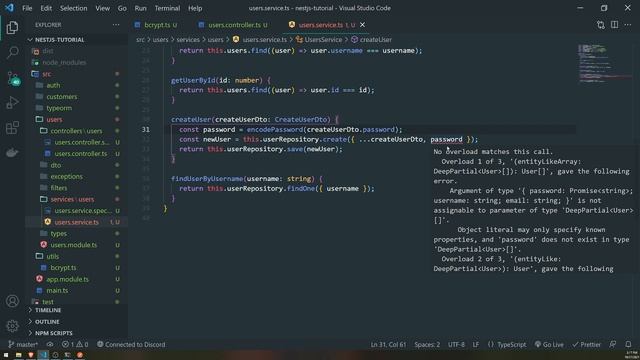640x360 pixels.
Task: Open editor more actions ellipsis
Action: click(x=628, y=25)
